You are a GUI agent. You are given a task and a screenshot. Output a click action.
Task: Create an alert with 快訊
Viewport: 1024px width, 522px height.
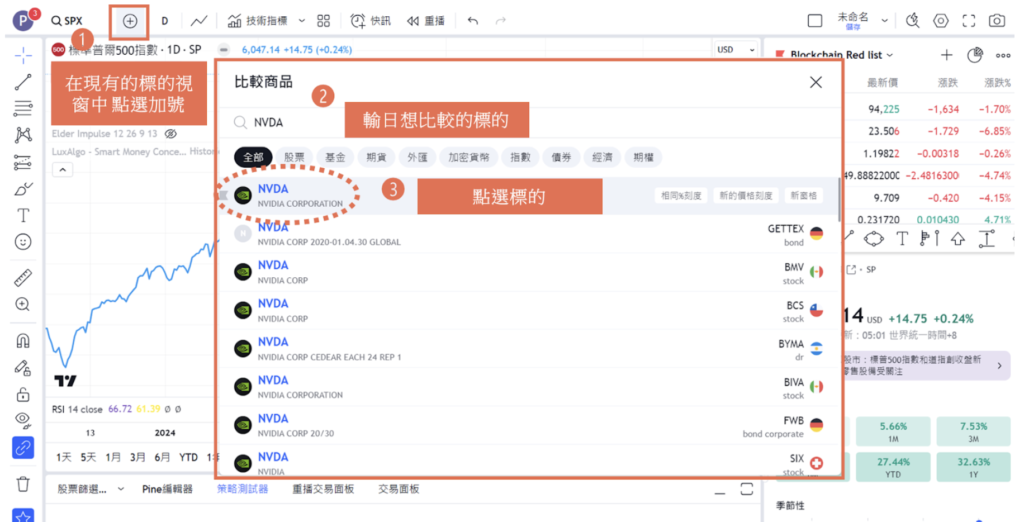tap(370, 21)
